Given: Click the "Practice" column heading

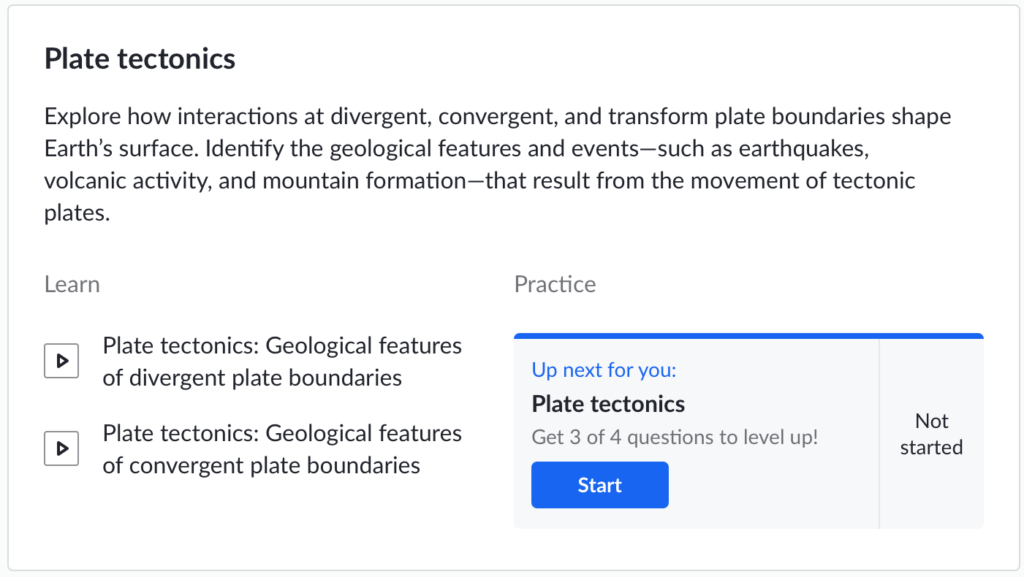Looking at the screenshot, I should click(x=555, y=284).
